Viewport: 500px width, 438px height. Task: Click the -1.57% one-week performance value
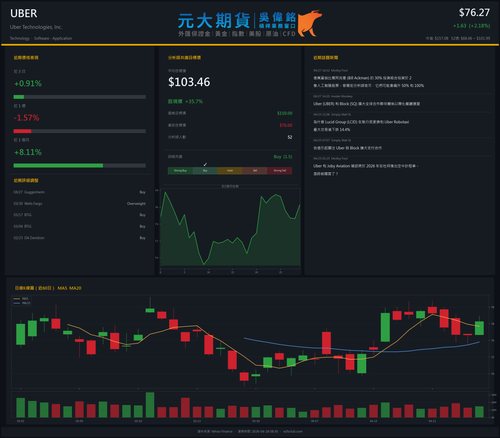pyautogui.click(x=26, y=118)
